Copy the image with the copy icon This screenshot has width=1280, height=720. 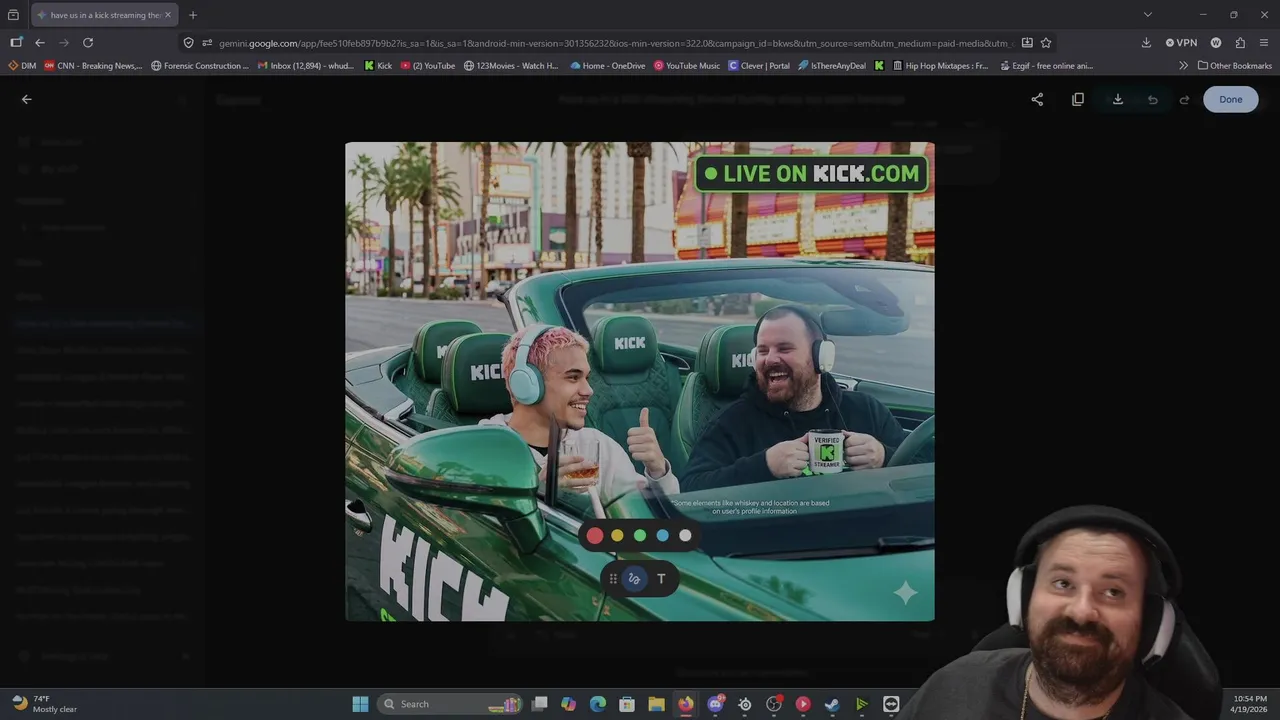(x=1078, y=99)
